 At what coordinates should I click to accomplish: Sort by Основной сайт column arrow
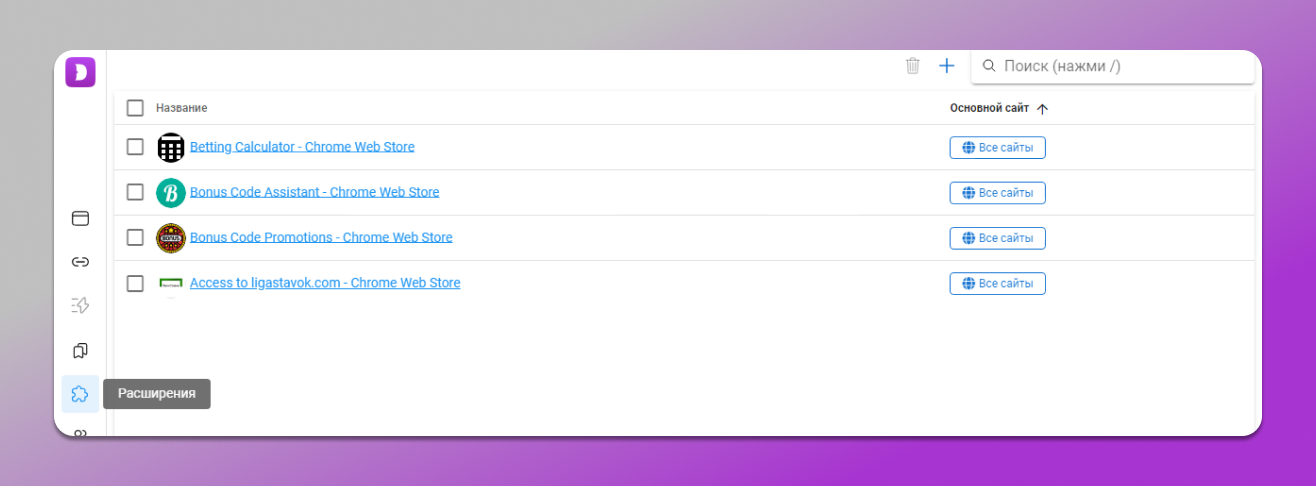[x=1042, y=109]
